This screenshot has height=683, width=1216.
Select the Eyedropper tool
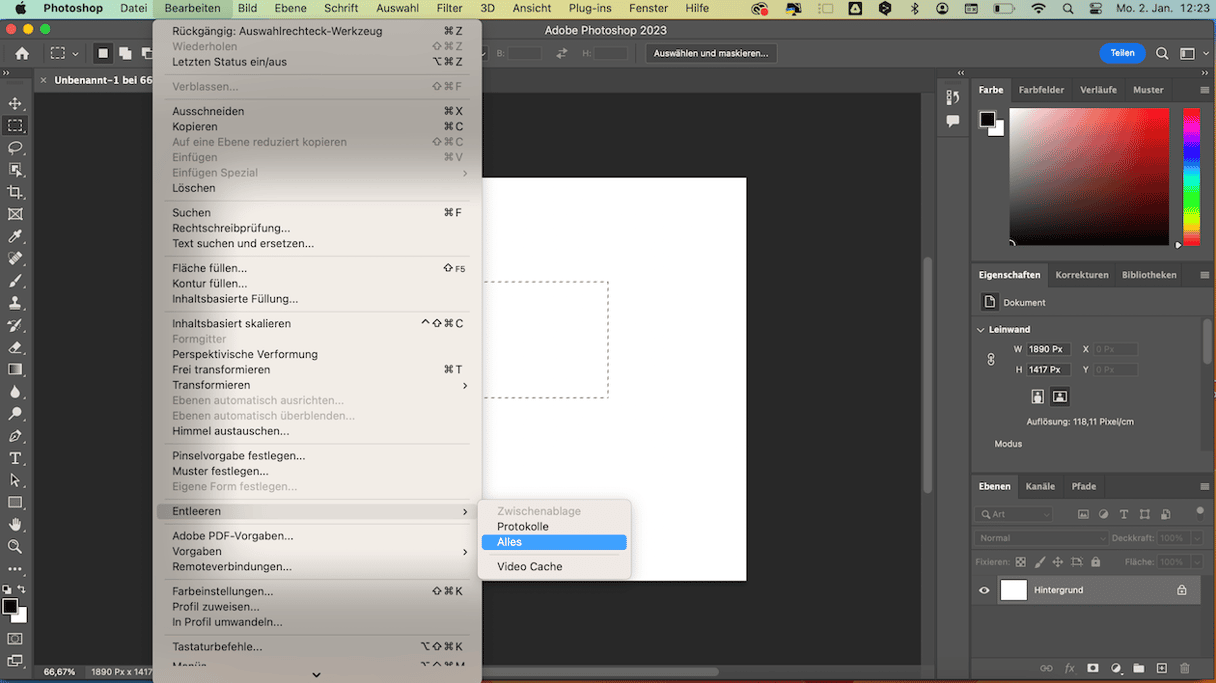pyautogui.click(x=15, y=236)
